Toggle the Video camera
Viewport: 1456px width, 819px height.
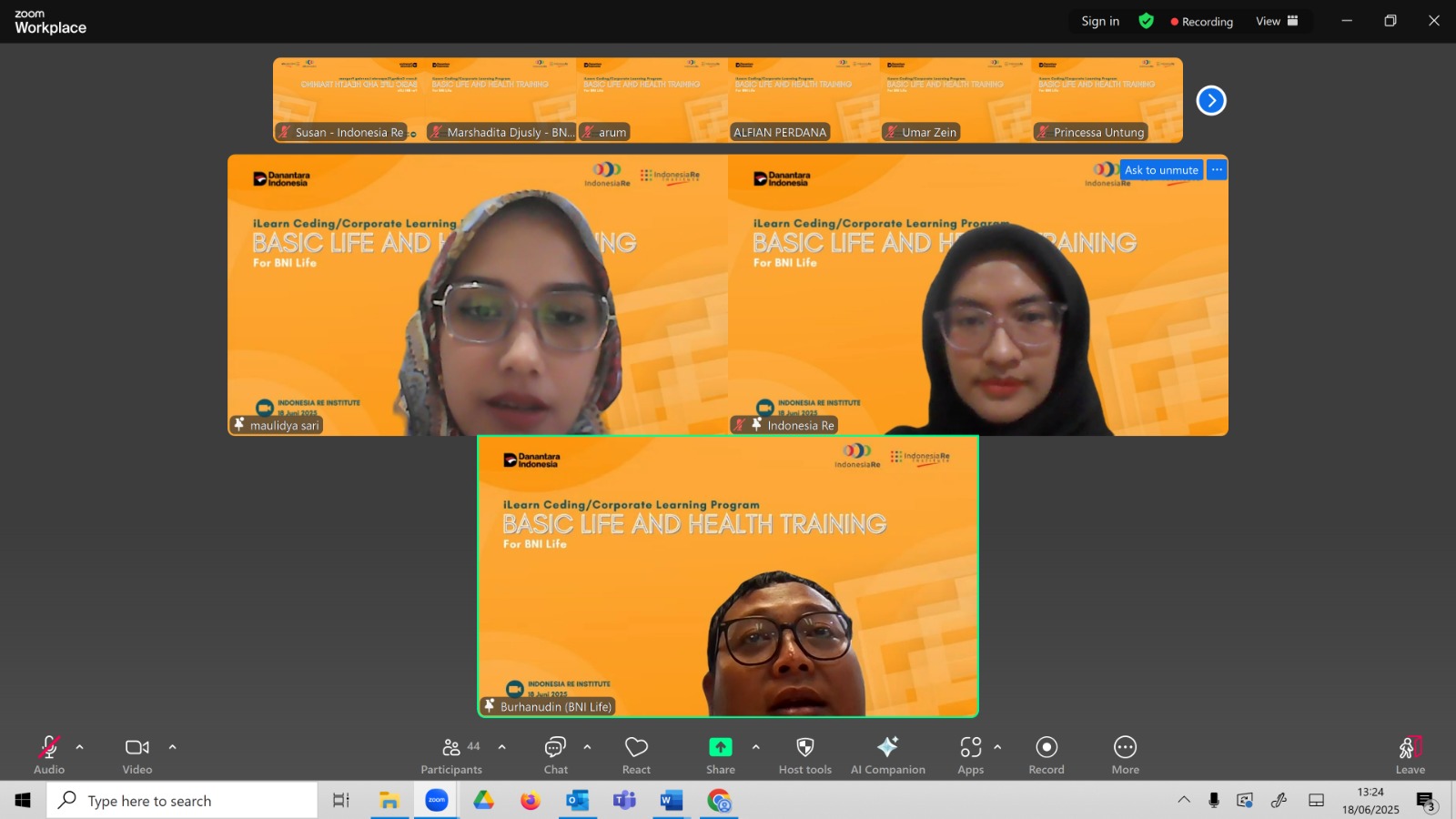point(137,755)
